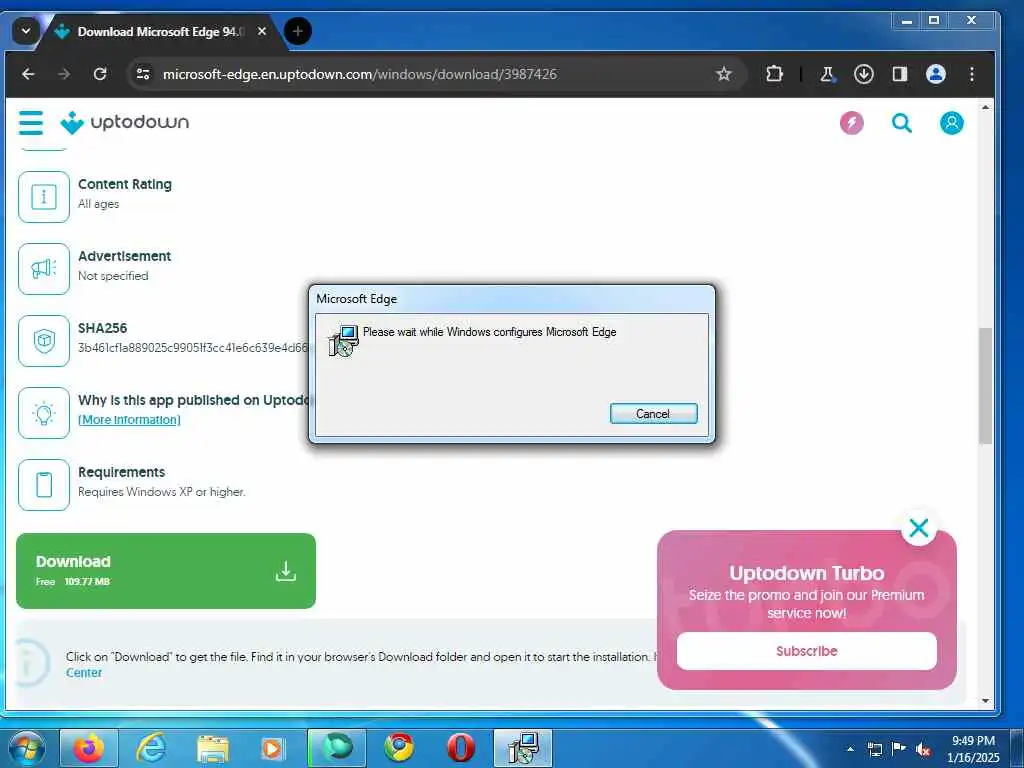
Task: Launch Opera from the taskbar
Action: [460, 748]
